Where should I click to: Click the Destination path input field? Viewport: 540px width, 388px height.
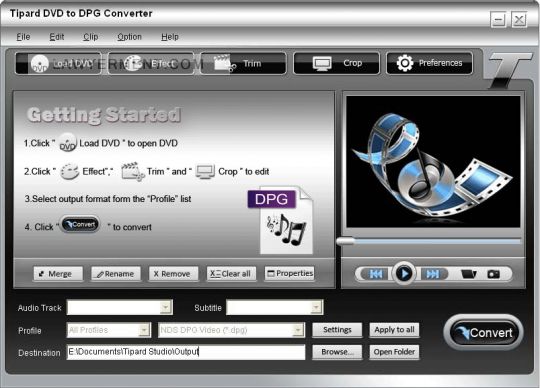(186, 352)
